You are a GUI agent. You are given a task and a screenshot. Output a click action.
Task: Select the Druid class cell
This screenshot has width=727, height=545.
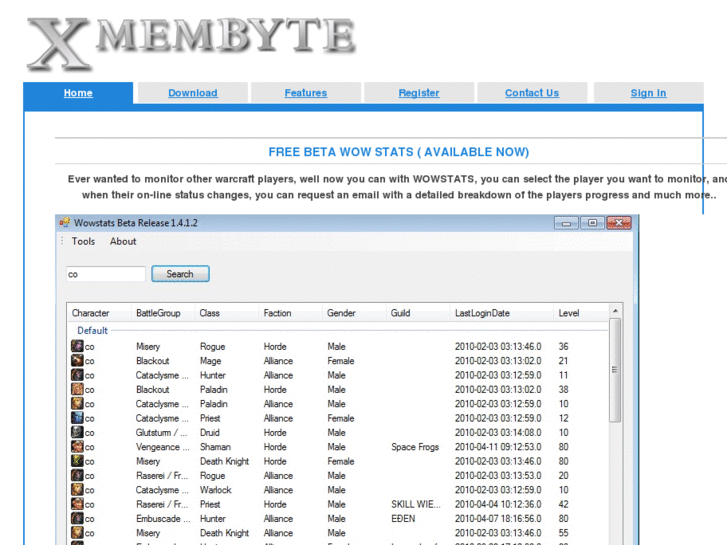click(210, 433)
